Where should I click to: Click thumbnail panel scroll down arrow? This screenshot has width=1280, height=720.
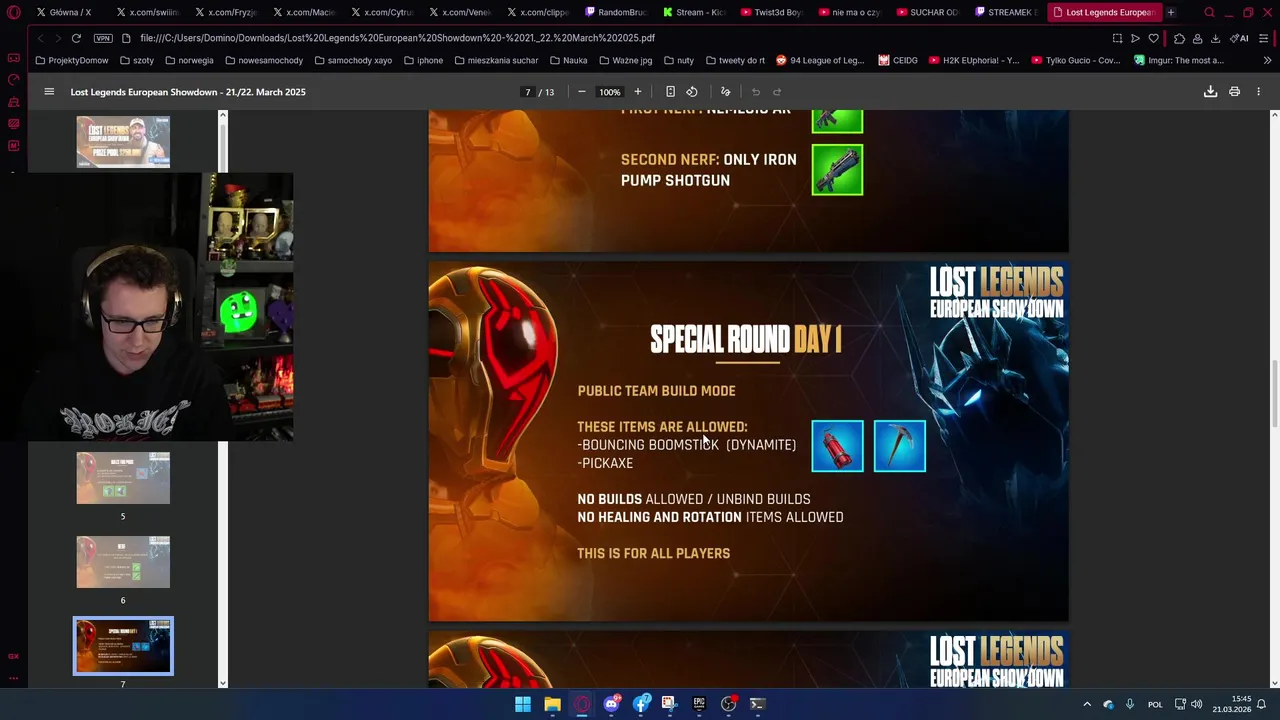(222, 683)
